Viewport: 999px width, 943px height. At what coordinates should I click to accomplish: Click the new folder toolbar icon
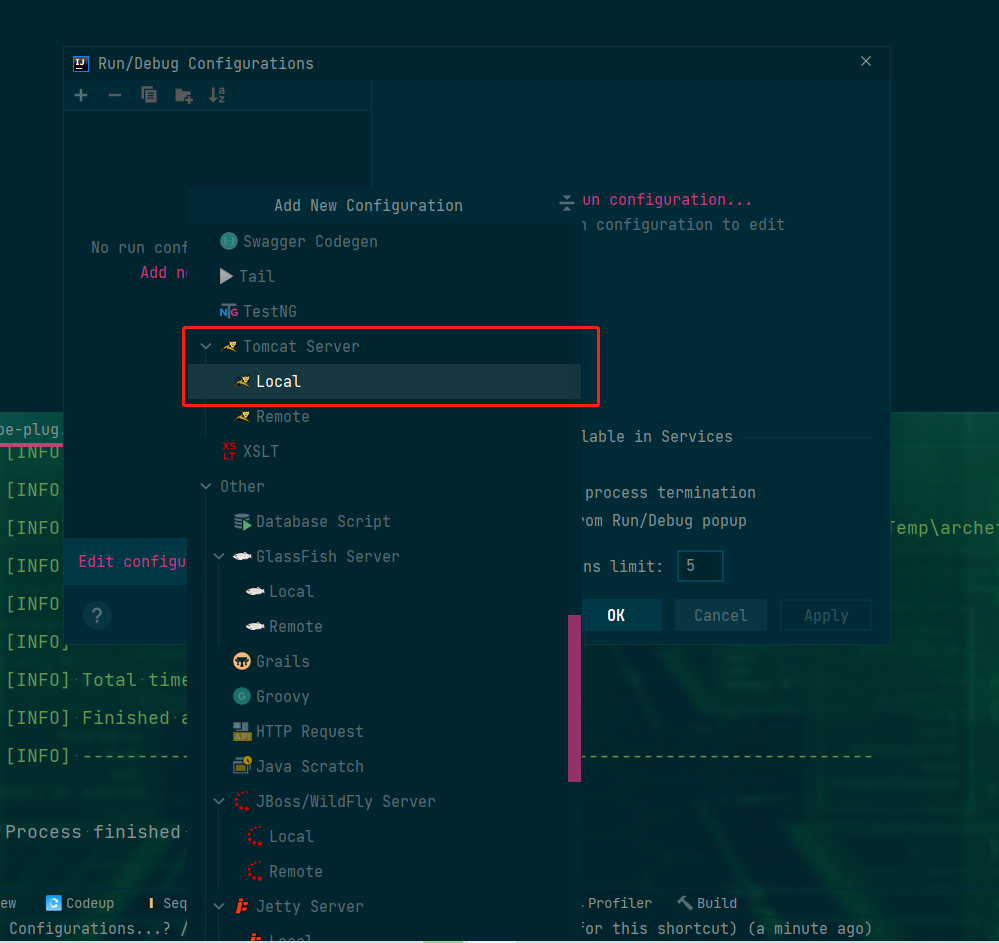click(183, 96)
